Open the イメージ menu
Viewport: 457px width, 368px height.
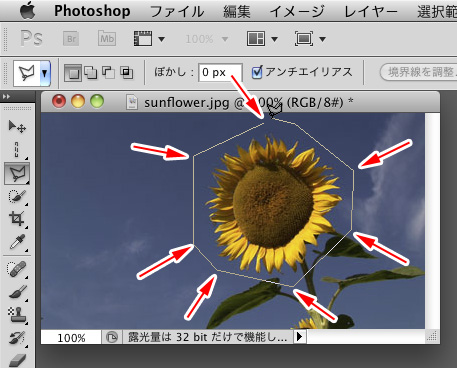coord(297,12)
